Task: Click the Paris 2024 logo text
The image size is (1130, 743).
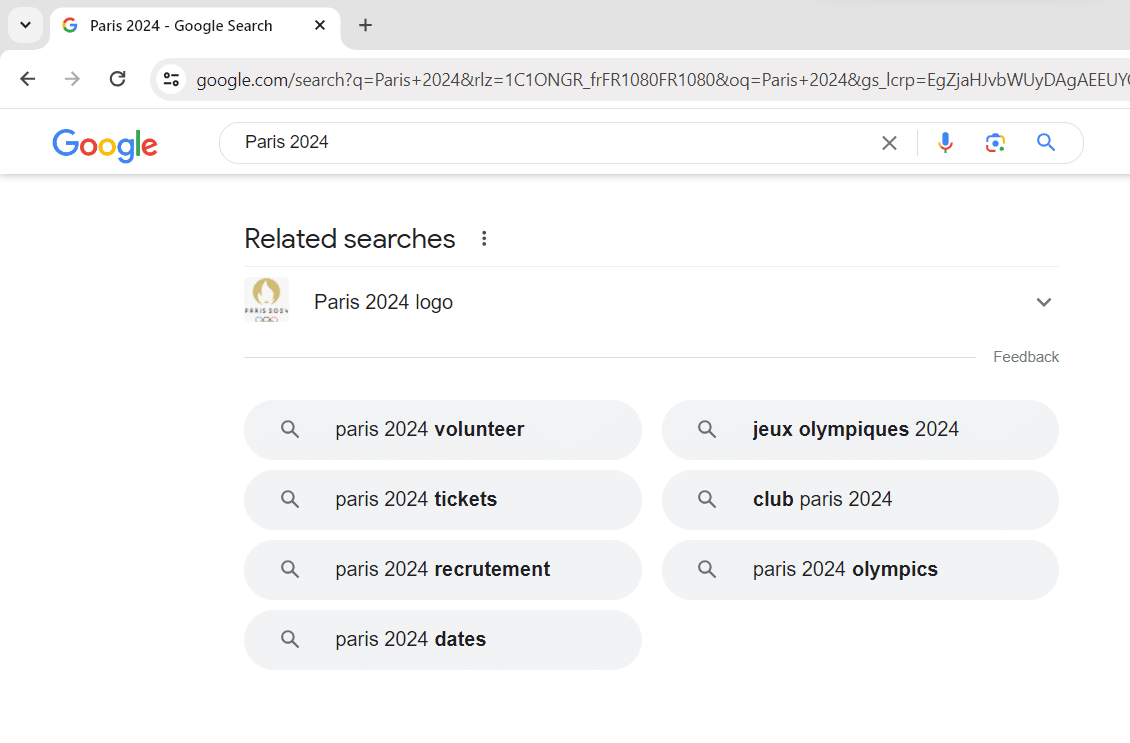Action: tap(383, 302)
